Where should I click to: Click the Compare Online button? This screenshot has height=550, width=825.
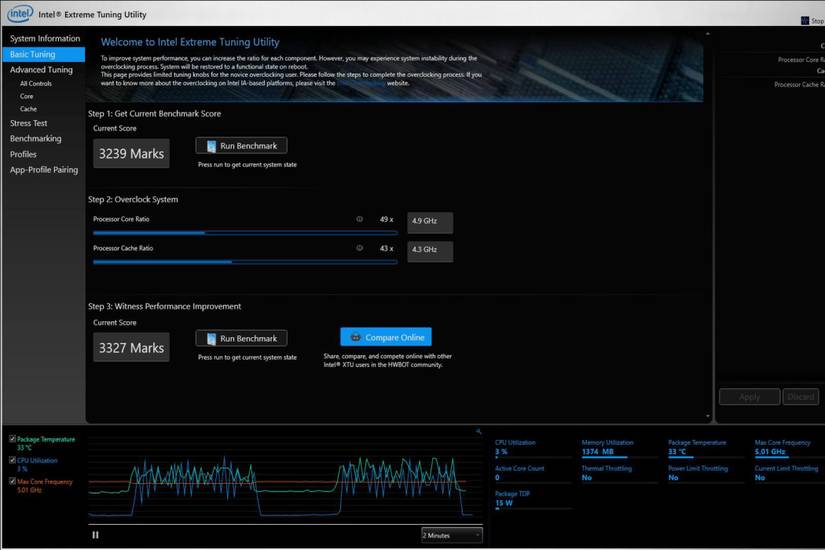[386, 337]
